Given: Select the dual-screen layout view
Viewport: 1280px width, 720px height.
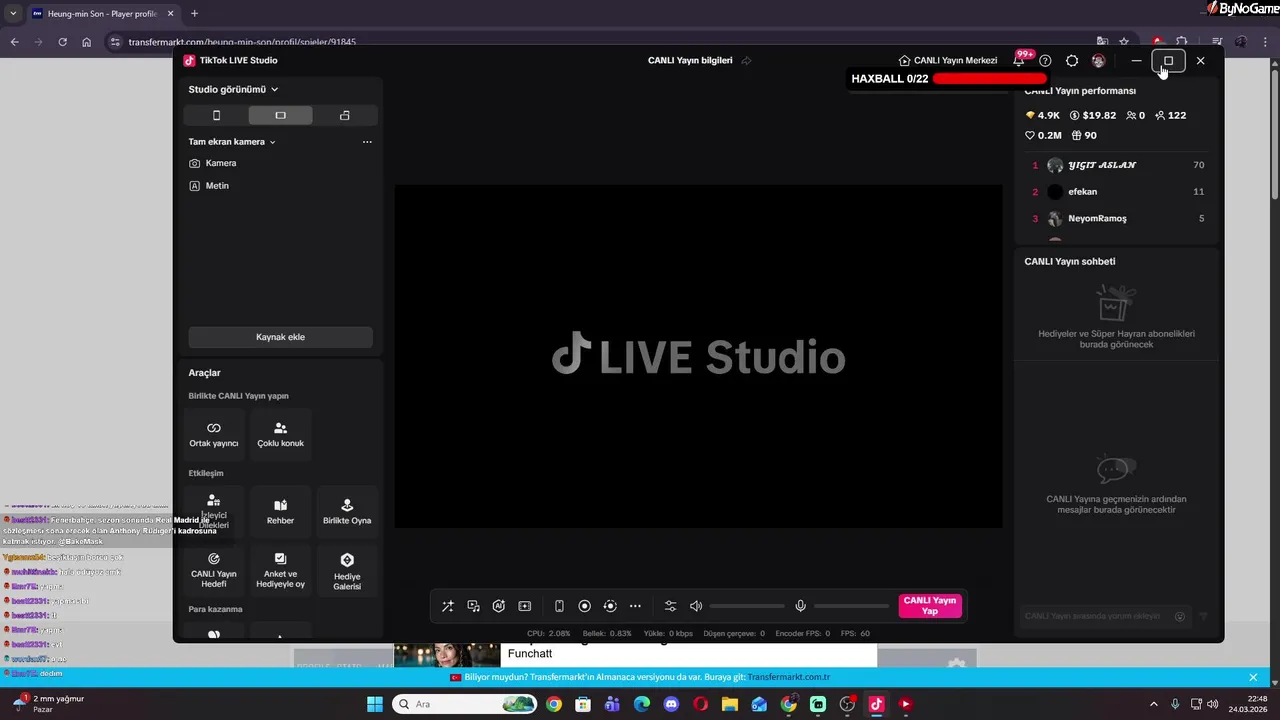Looking at the screenshot, I should point(345,116).
